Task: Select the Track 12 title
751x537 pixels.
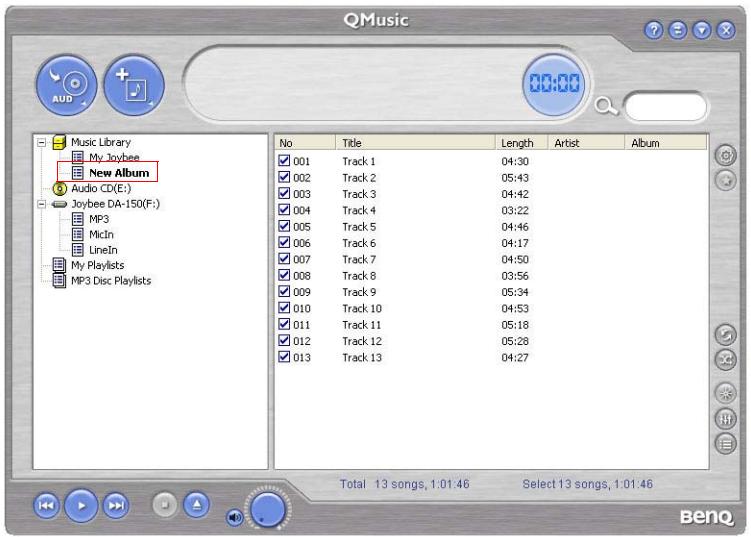Action: click(x=362, y=341)
